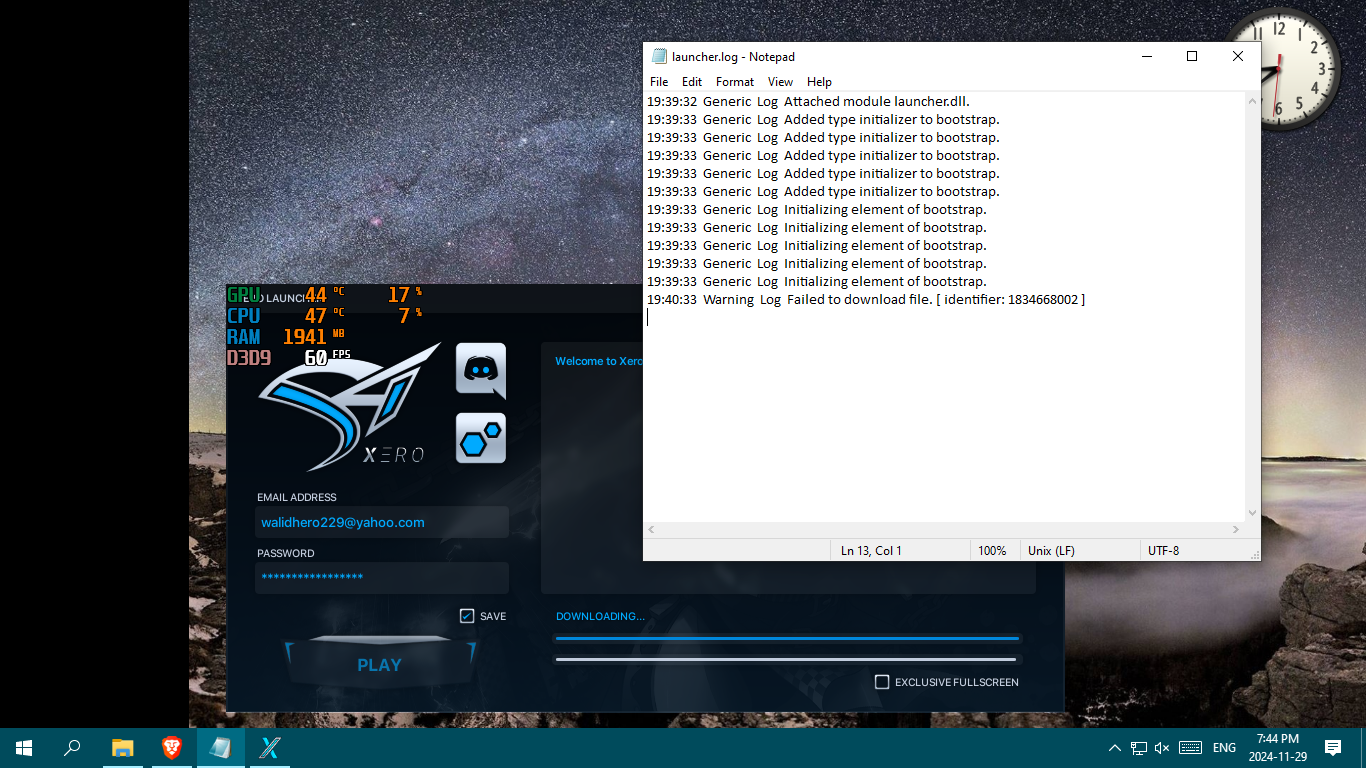Uncheck the SAVE credentials checkbox

tap(467, 616)
